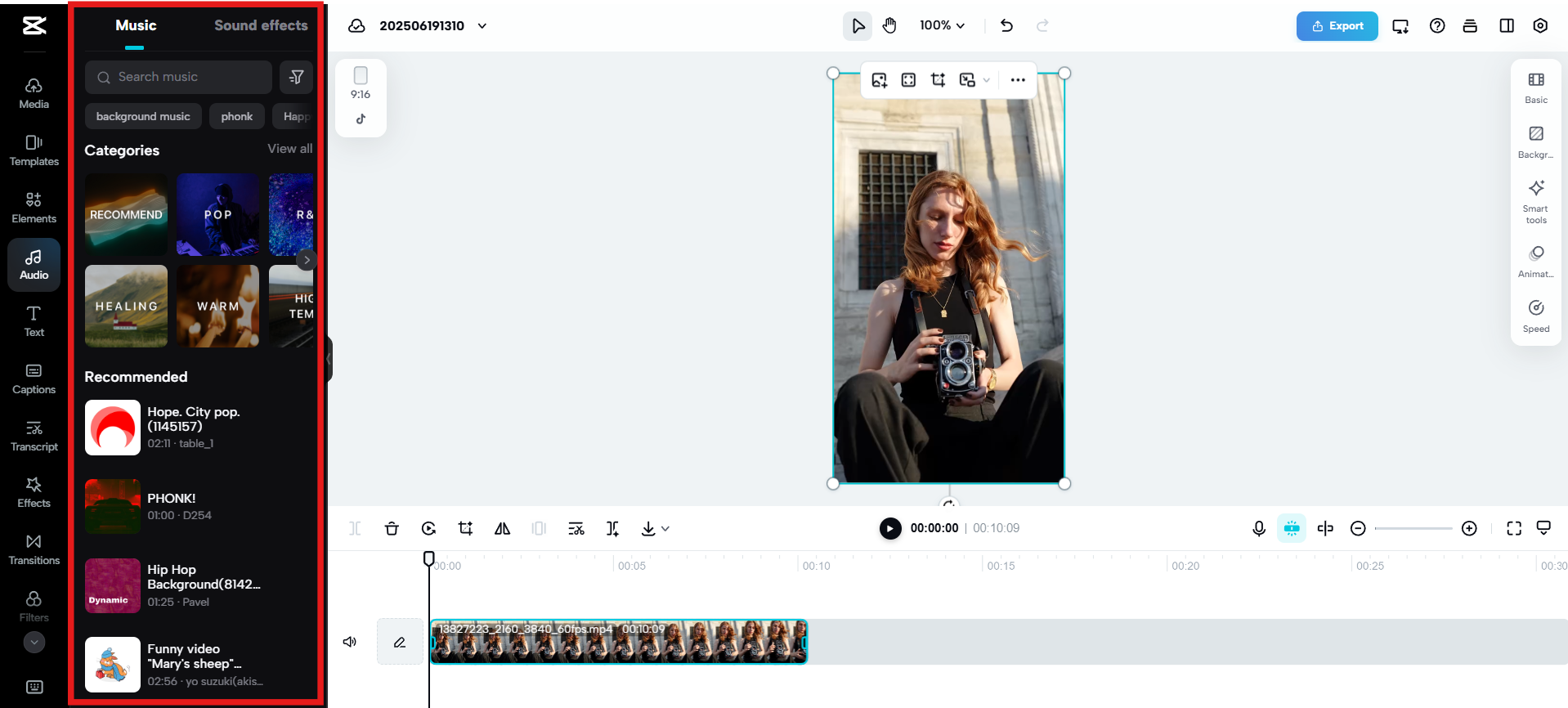1568x708 pixels.
Task: Adjust the timeline zoom slider
Action: (x=1413, y=529)
